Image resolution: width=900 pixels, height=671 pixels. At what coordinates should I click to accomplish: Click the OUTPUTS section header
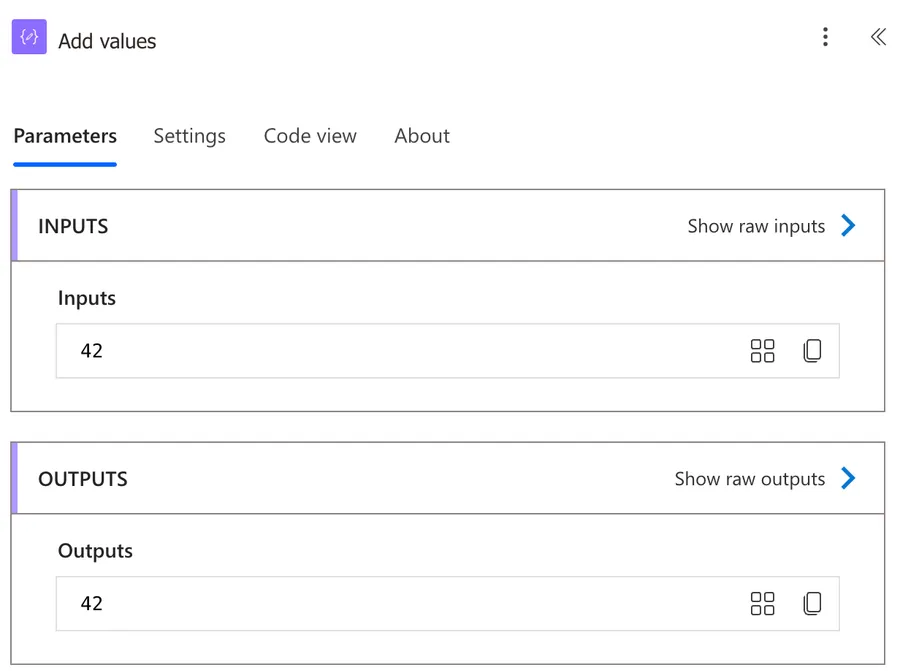(x=83, y=479)
